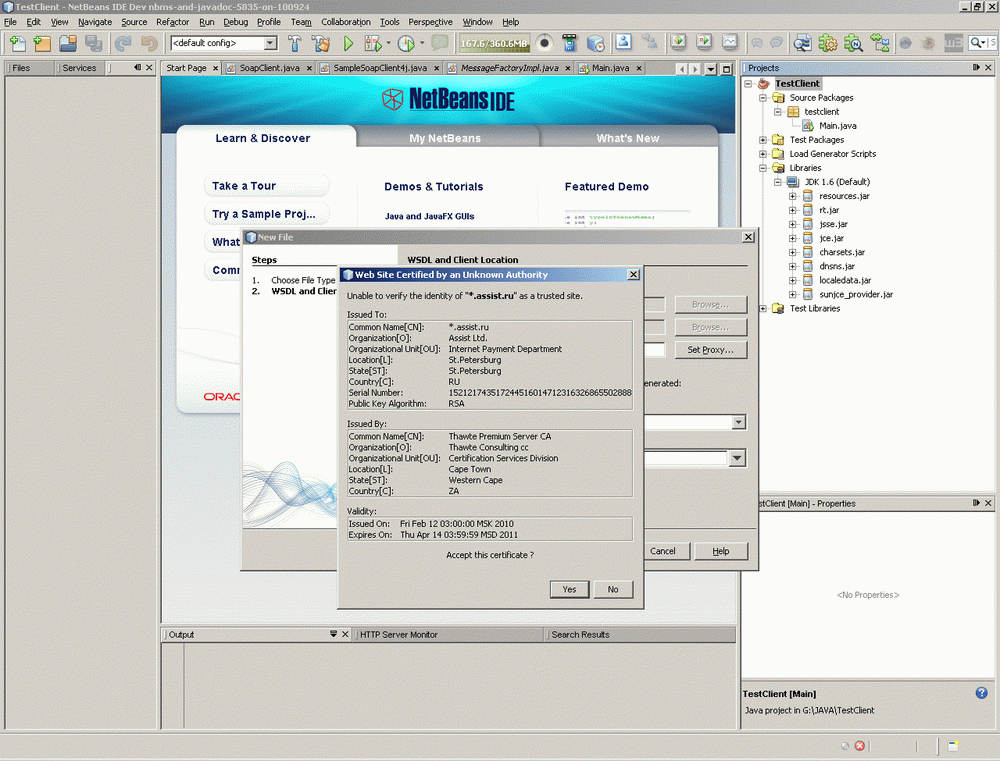1000x761 pixels.
Task: Switch to the Services tab
Action: click(x=79, y=68)
